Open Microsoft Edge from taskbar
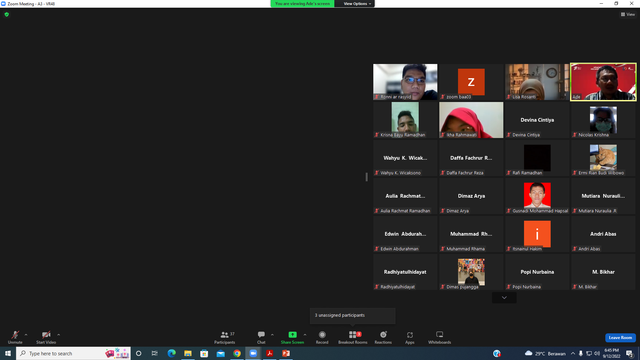The image size is (640, 360). tap(171, 353)
